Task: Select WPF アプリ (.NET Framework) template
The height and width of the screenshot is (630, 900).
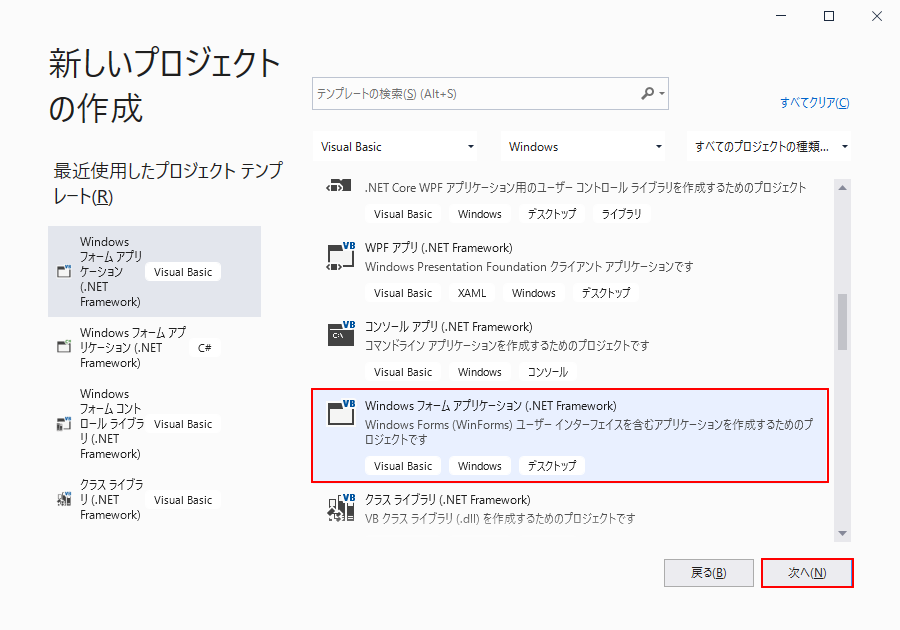Action: tap(571, 271)
